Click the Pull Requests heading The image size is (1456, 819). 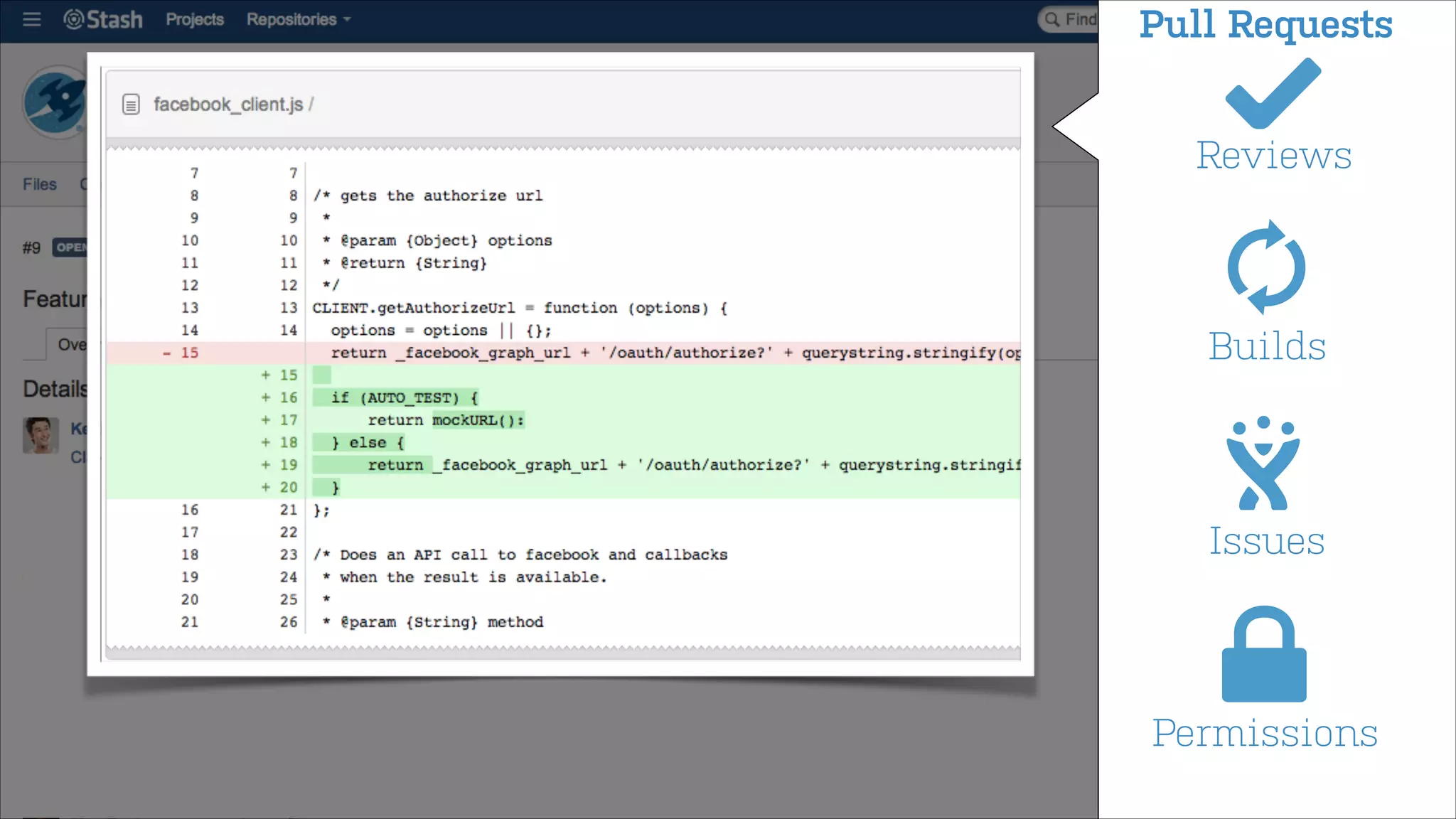tap(1265, 25)
